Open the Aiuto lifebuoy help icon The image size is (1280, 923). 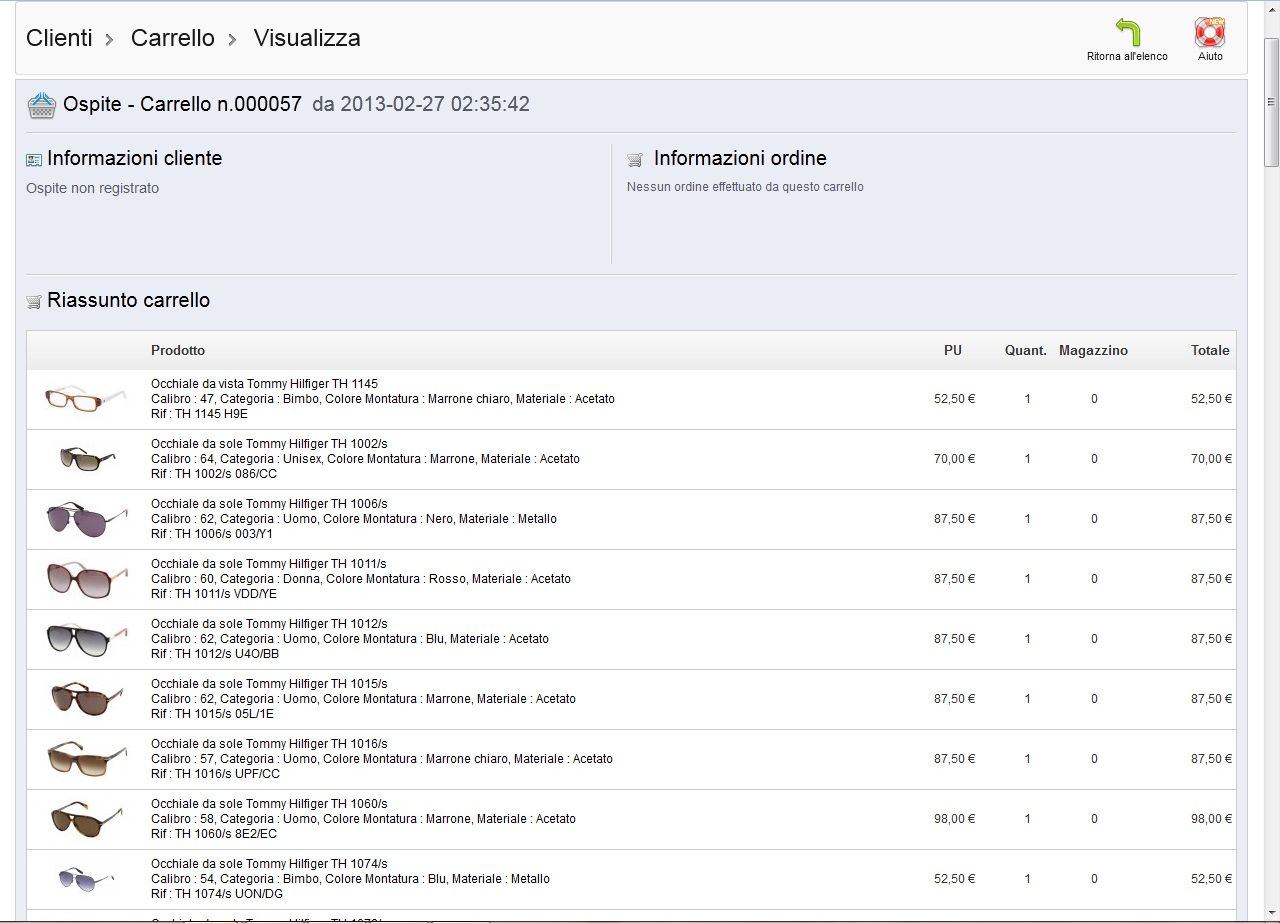(x=1210, y=33)
